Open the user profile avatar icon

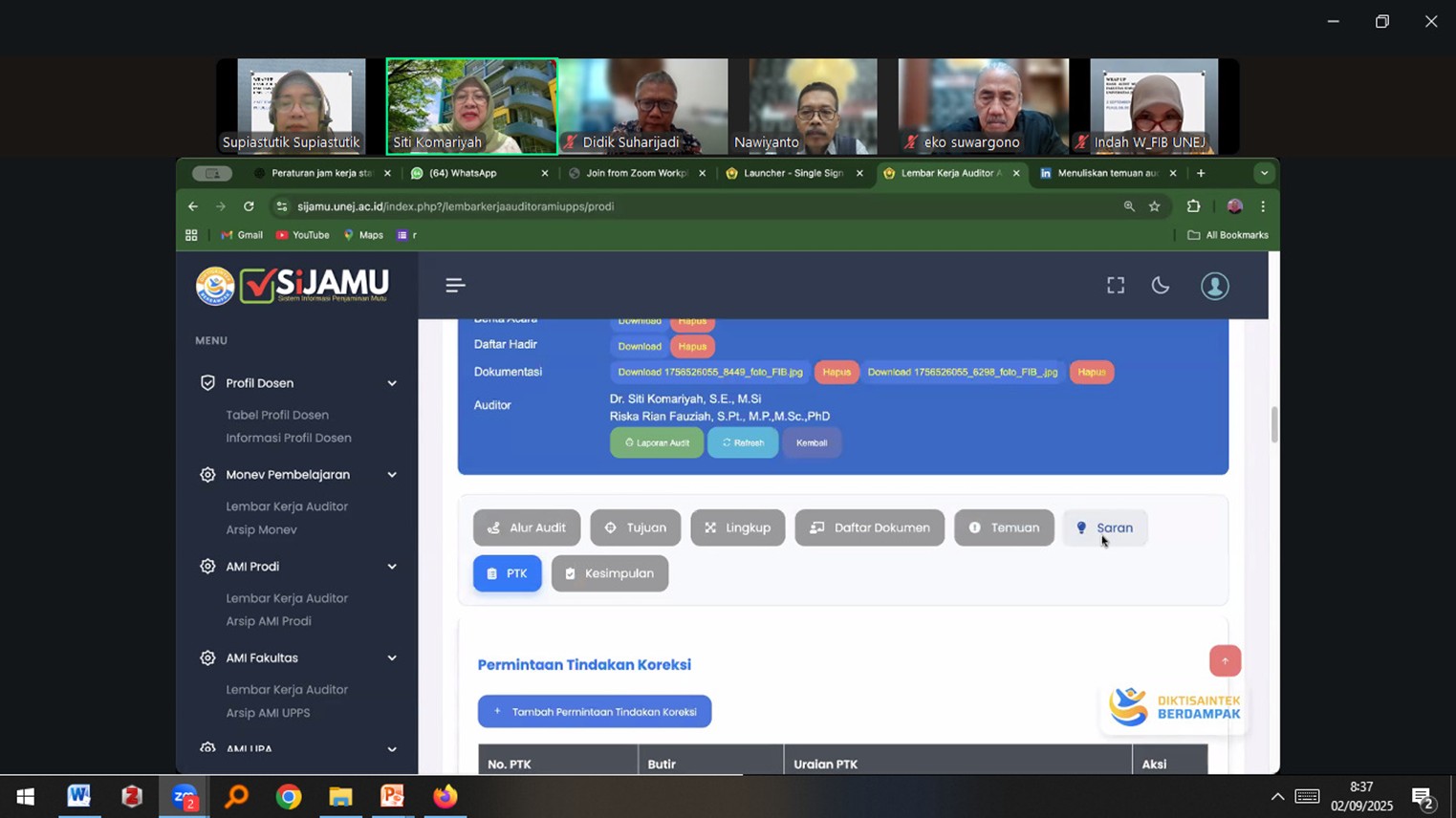(x=1214, y=286)
